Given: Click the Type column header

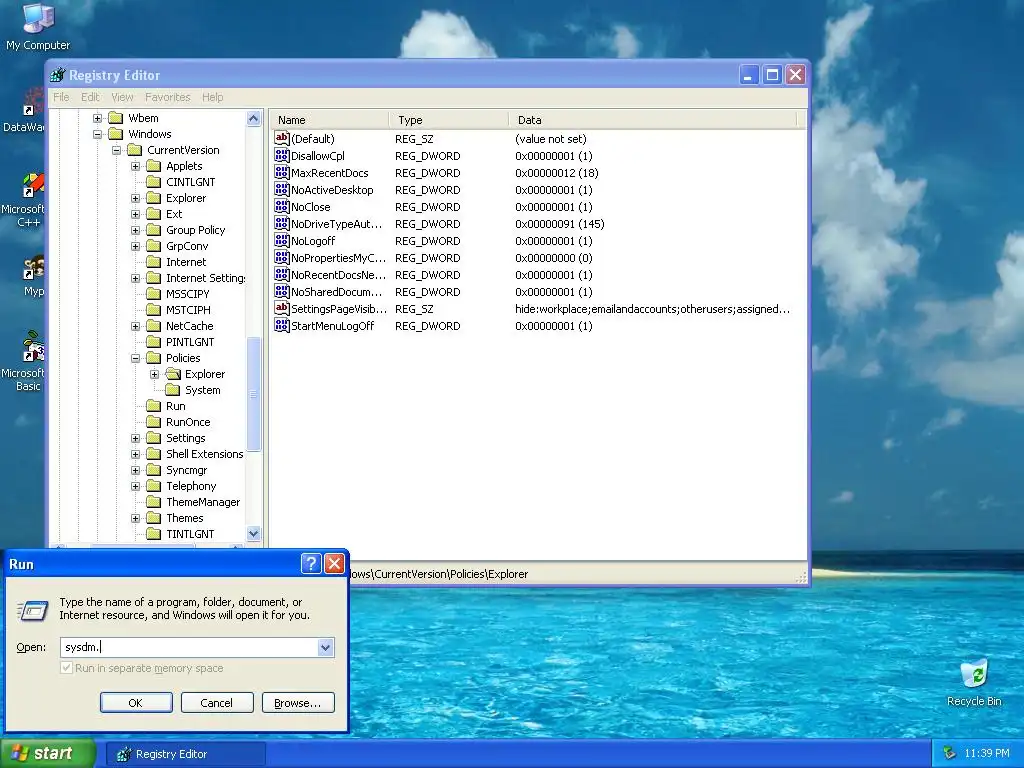Looking at the screenshot, I should [449, 120].
